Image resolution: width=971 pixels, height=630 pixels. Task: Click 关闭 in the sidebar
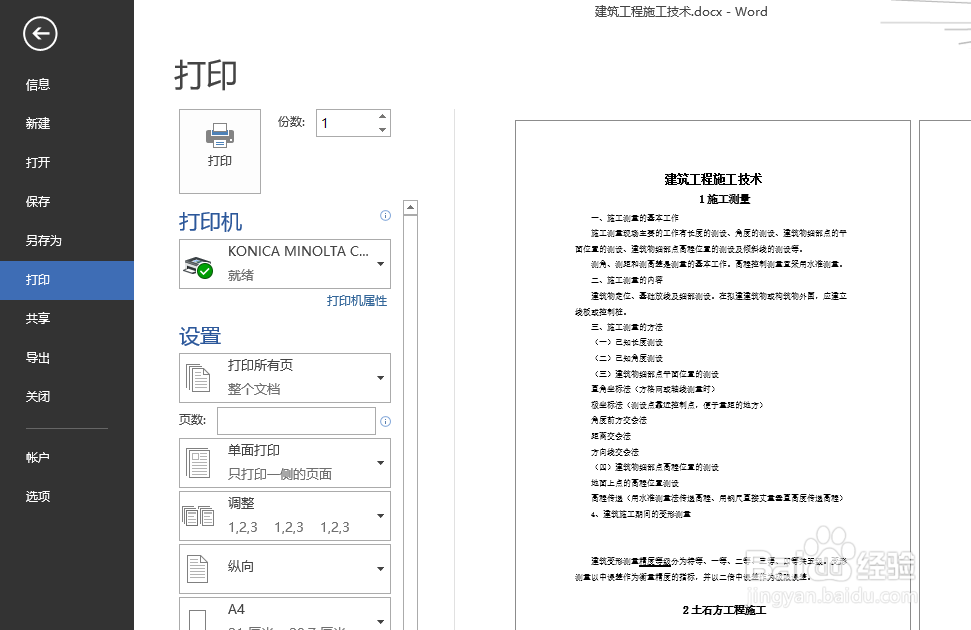click(38, 396)
